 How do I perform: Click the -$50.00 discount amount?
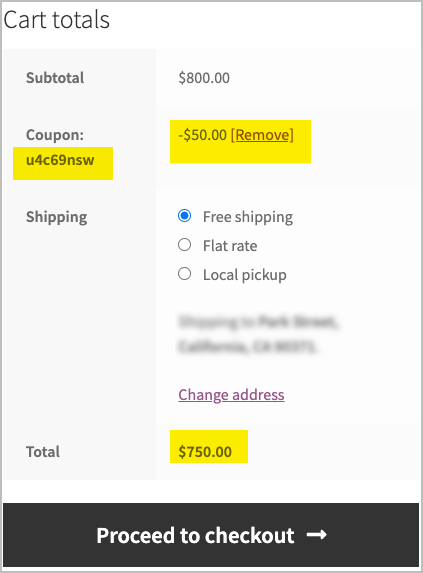tap(202, 135)
